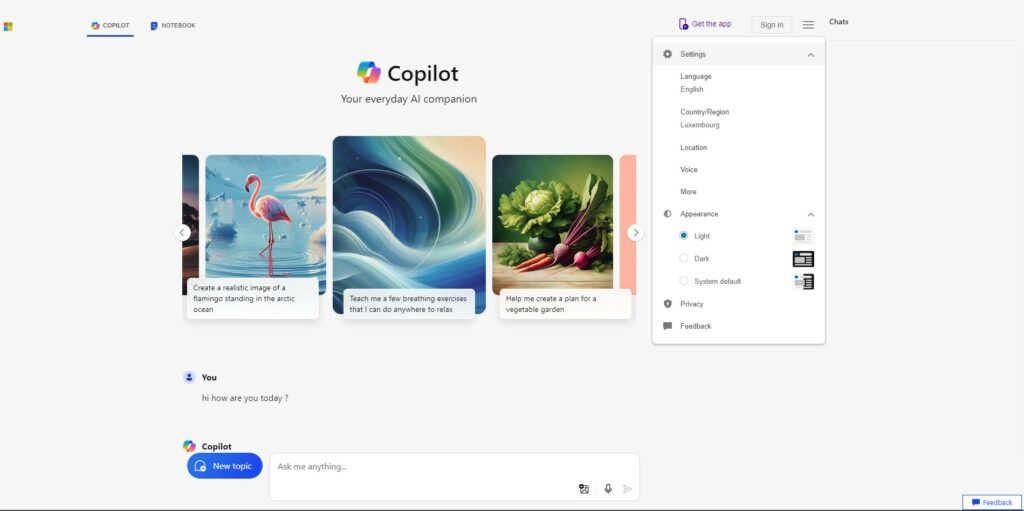Click the Feedback speech bubble icon in menu
Screen dimensions: 1024x511
667,326
